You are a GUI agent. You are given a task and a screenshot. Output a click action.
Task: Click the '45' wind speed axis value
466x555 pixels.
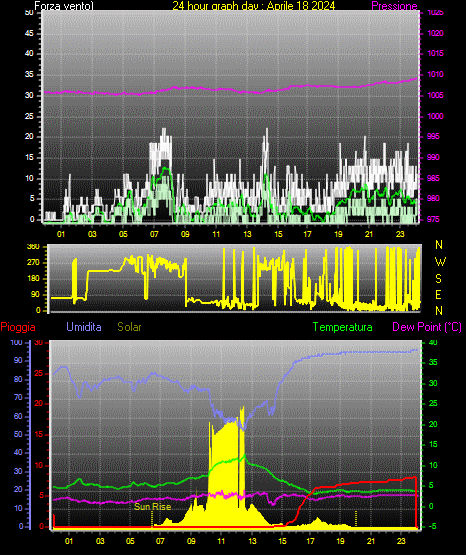click(x=29, y=33)
